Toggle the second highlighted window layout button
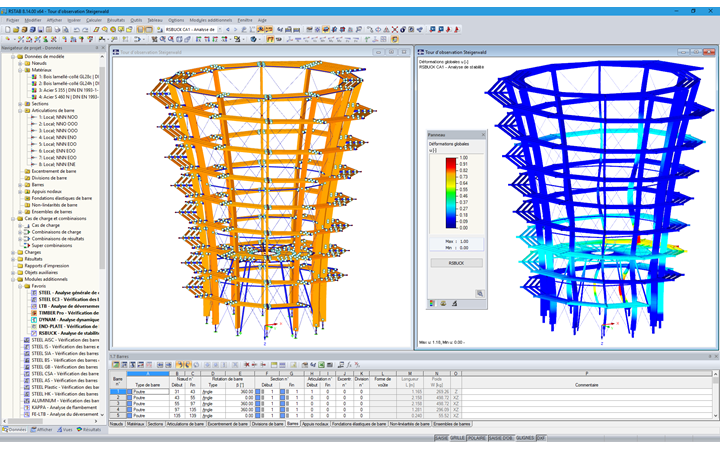Viewport: 720px width, 450px height. pos(149,29)
